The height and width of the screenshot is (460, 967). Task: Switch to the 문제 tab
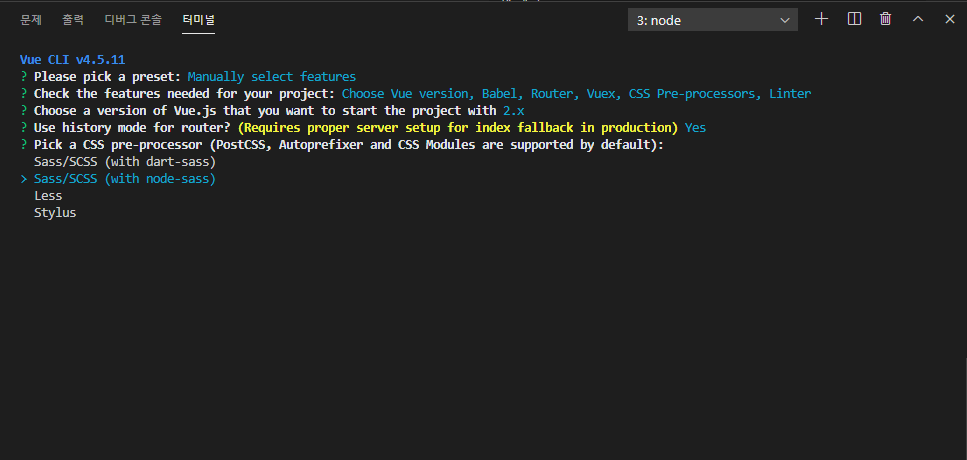(x=31, y=20)
